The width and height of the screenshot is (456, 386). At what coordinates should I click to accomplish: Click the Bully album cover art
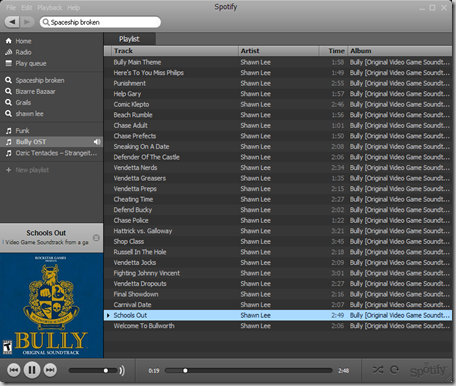pos(52,305)
